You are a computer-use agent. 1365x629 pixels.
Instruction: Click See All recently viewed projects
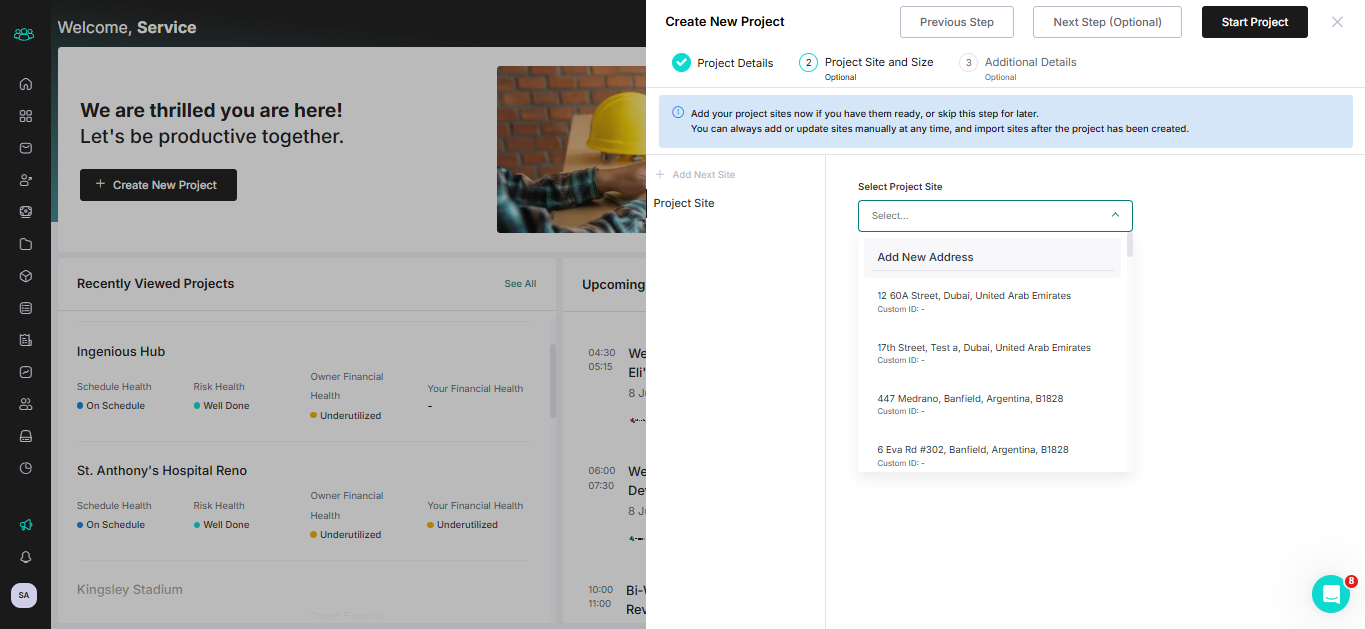[520, 284]
